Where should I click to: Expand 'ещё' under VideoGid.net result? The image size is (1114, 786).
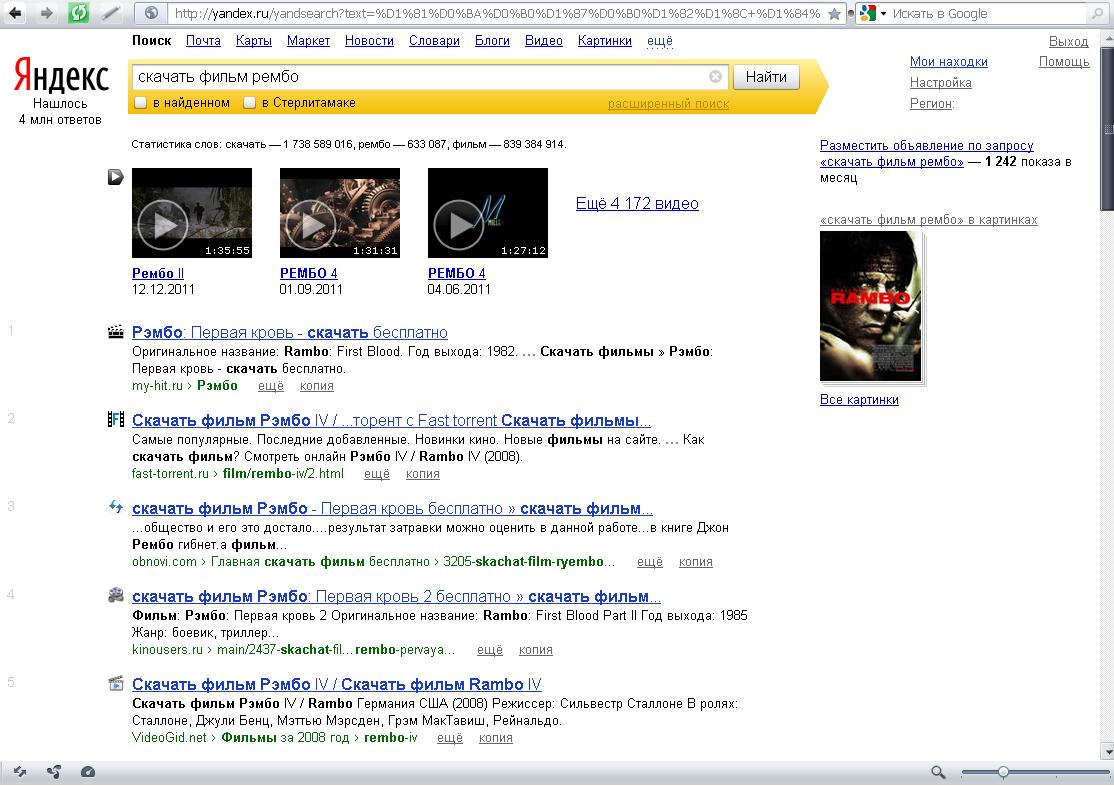(450, 738)
